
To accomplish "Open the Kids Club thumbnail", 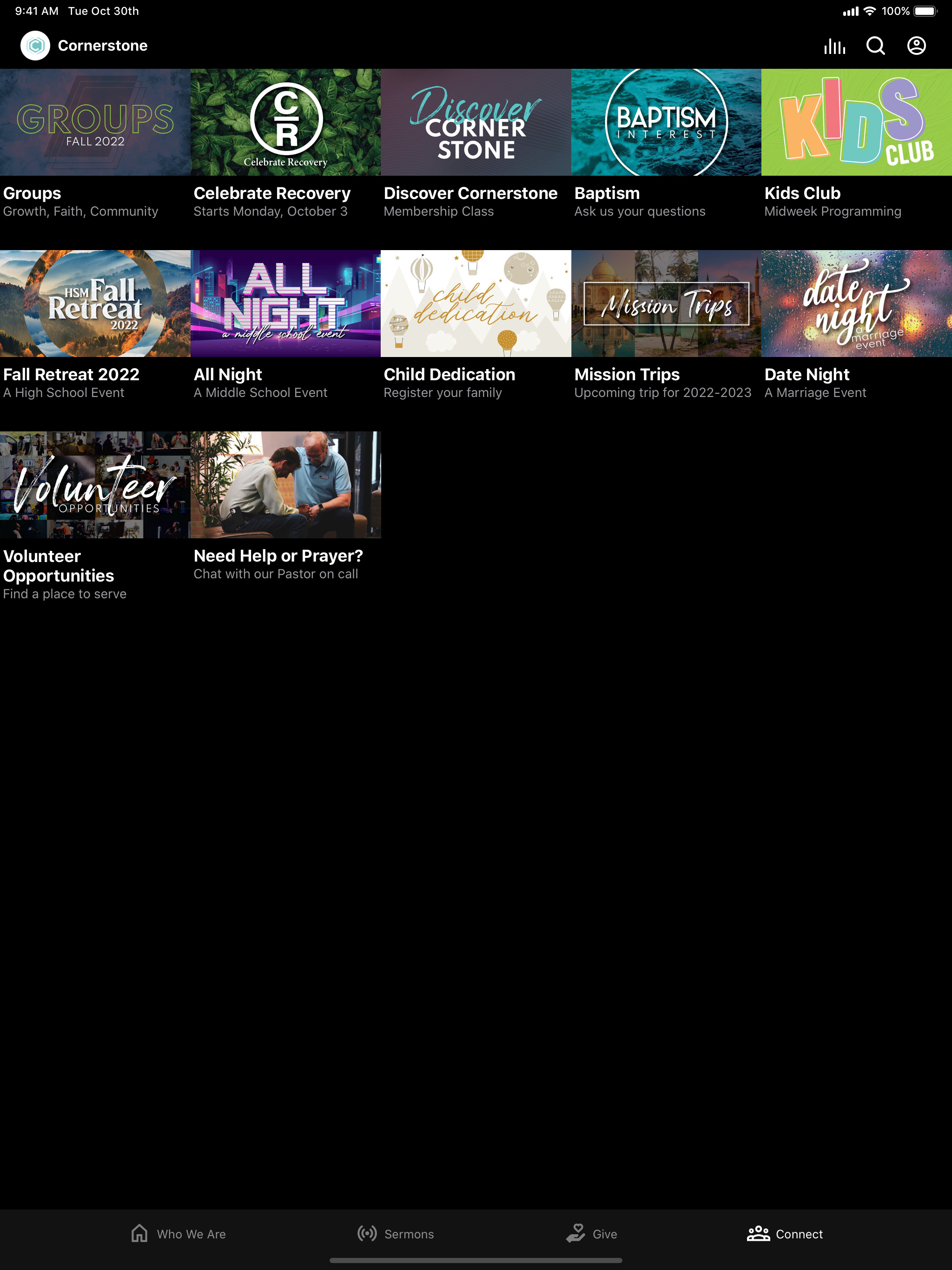I will [857, 122].
